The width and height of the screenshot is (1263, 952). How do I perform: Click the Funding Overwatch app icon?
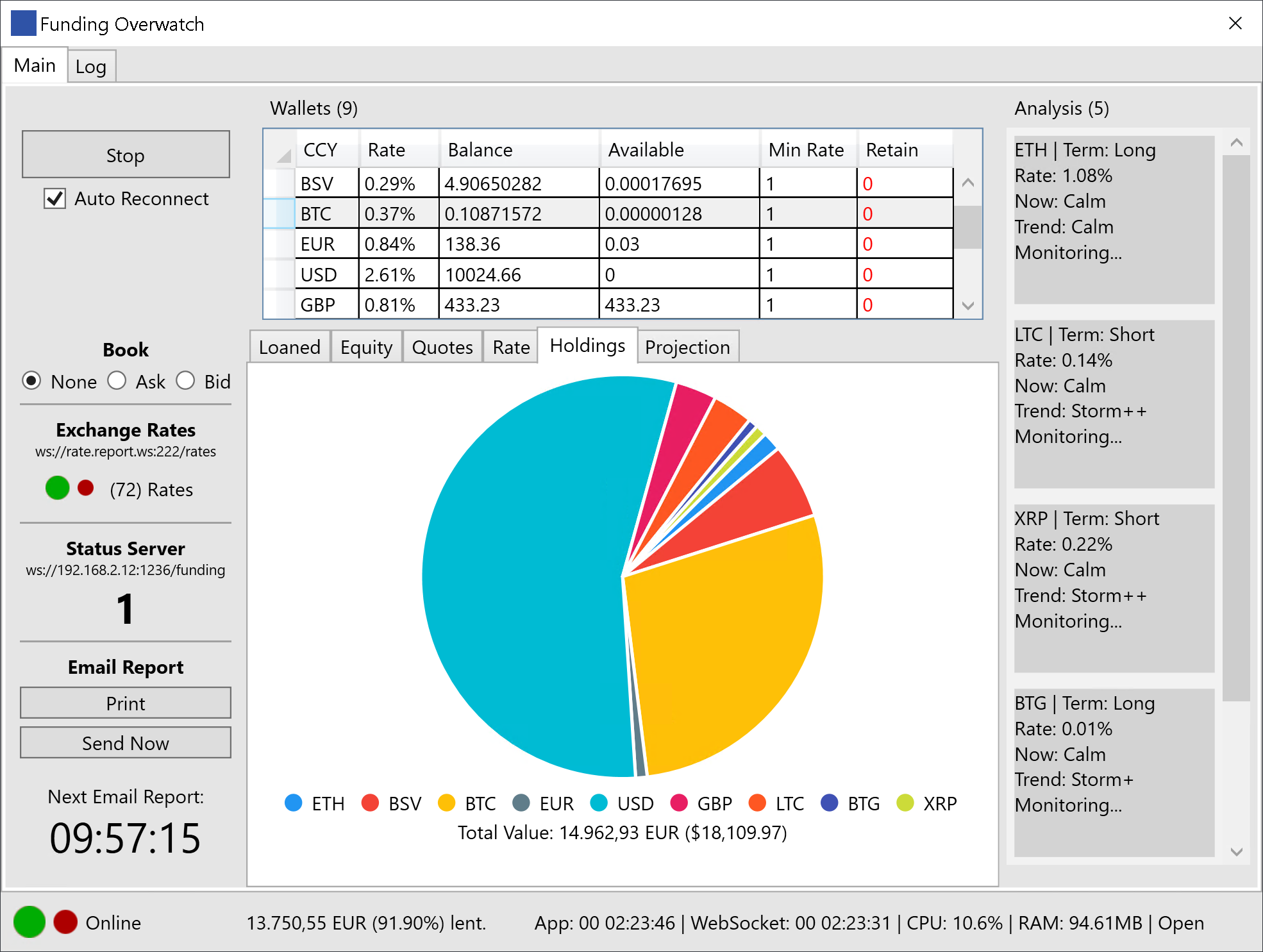23,24
